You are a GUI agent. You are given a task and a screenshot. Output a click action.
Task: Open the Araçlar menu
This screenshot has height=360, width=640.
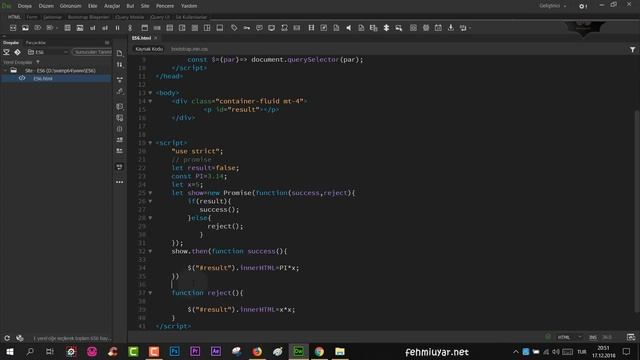[x=112, y=6]
